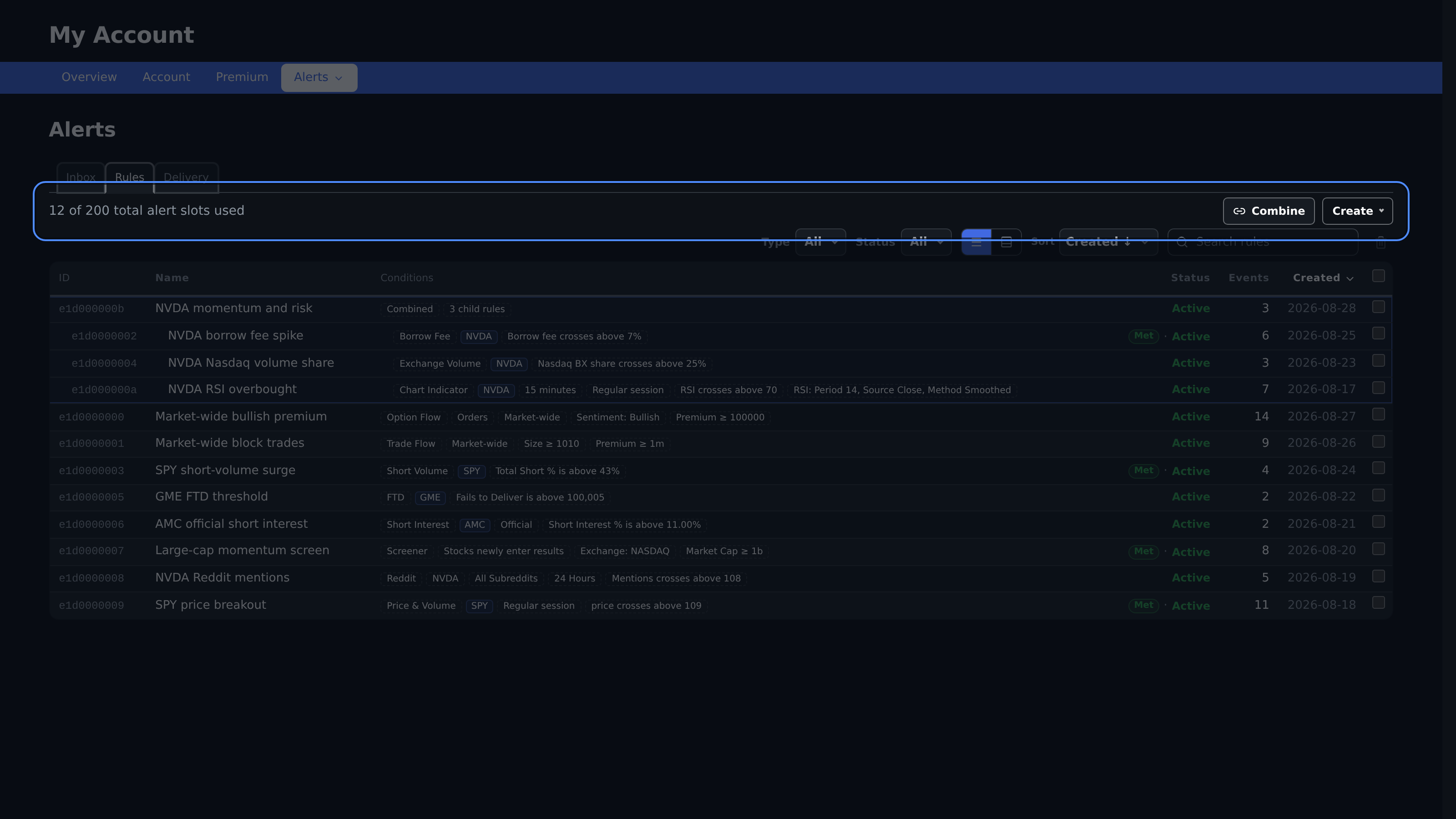
Task: Switch to the Delivery tab
Action: (x=186, y=177)
